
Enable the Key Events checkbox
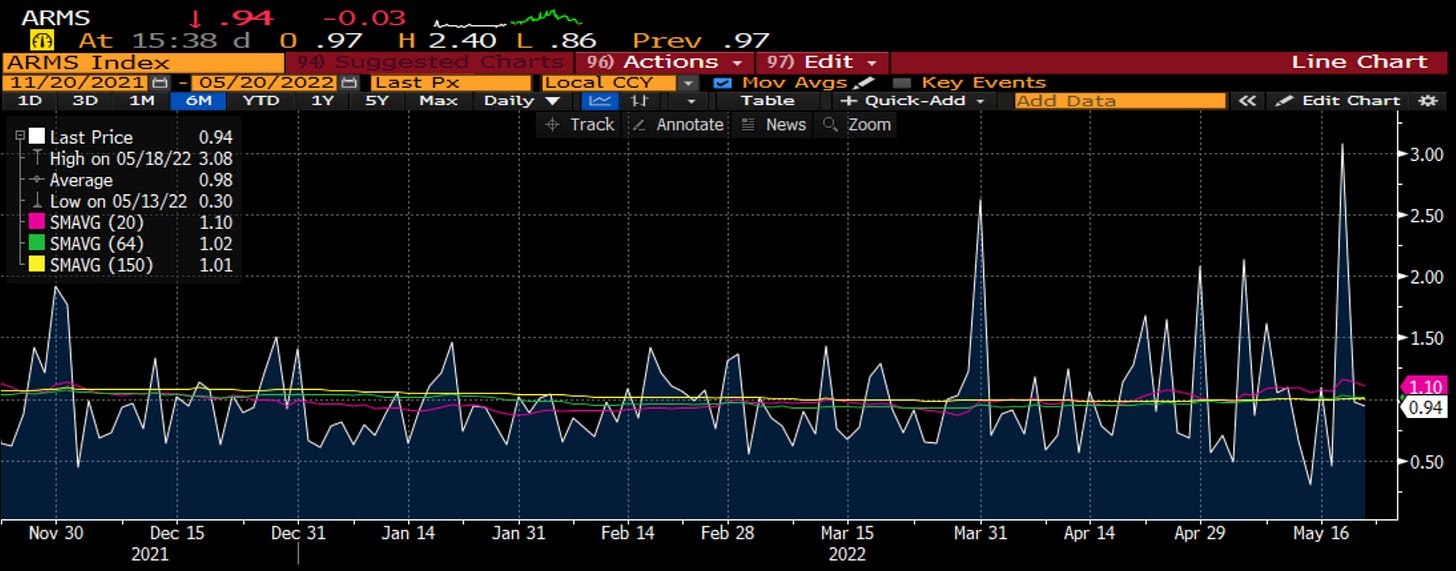(x=901, y=83)
